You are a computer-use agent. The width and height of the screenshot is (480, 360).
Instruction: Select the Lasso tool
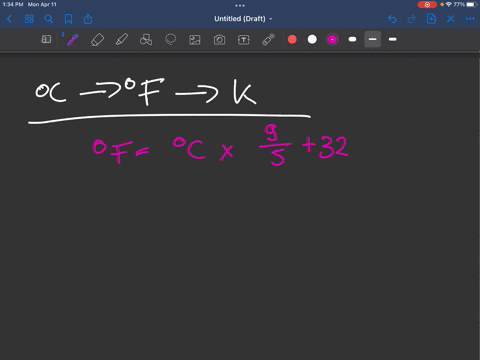click(170, 39)
